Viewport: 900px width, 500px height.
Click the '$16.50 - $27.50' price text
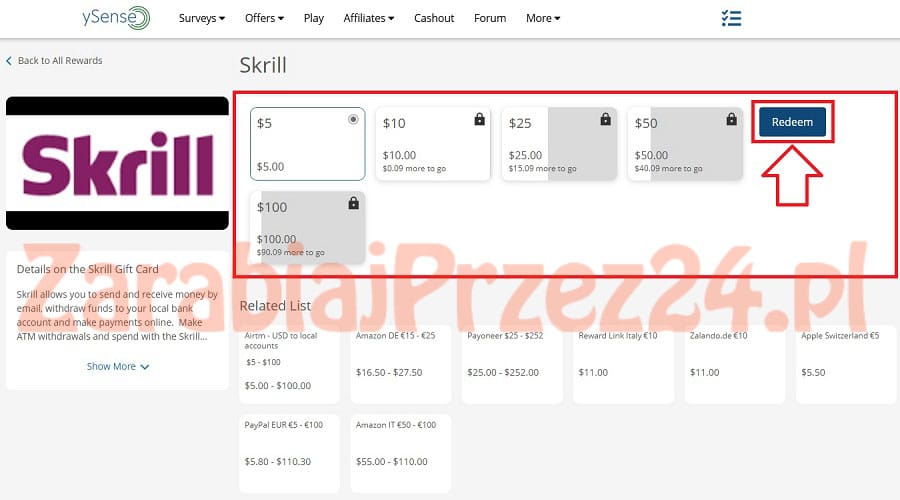tap(389, 373)
